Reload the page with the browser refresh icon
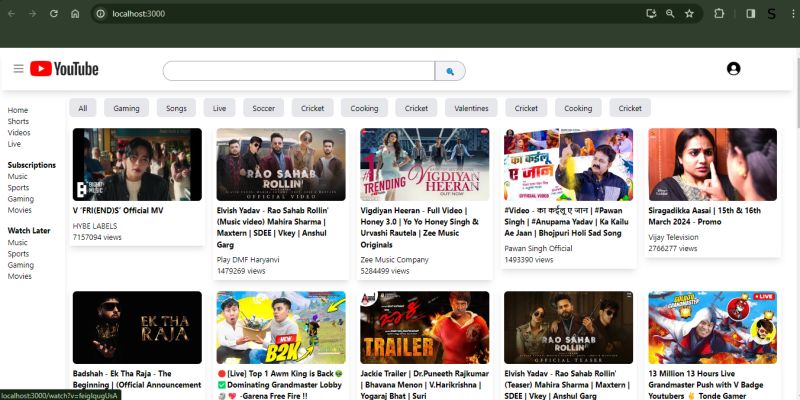This screenshot has width=800, height=400. [x=52, y=14]
